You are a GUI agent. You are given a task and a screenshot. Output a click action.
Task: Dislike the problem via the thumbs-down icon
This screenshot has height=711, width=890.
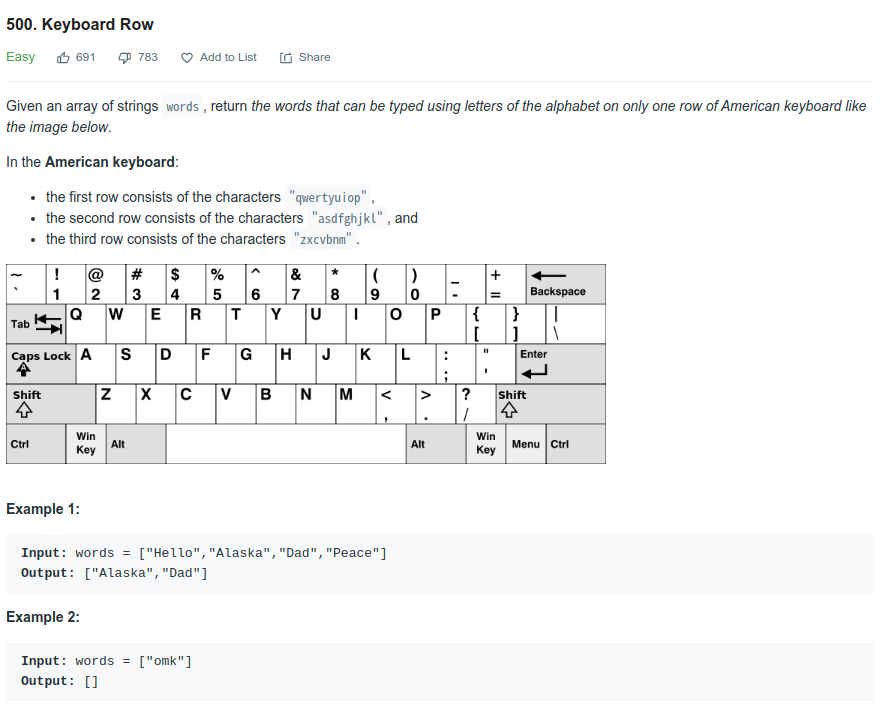[123, 57]
